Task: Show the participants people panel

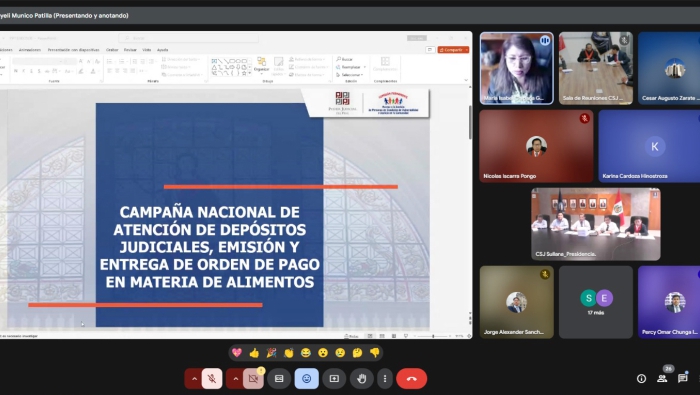Action: [x=662, y=378]
